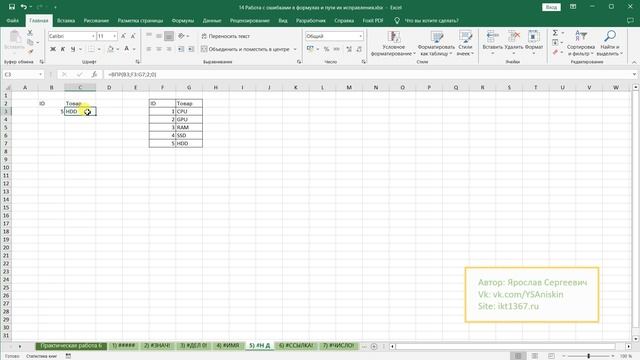Open Разметка страницы tab
Screen dimensions: 640x360
[x=140, y=20]
